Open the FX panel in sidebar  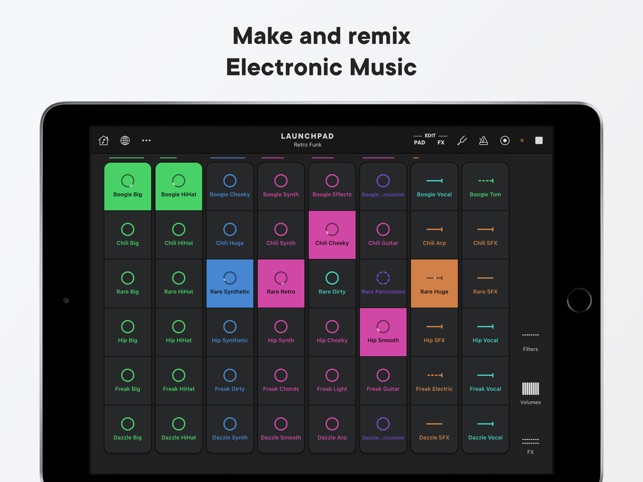(x=530, y=445)
